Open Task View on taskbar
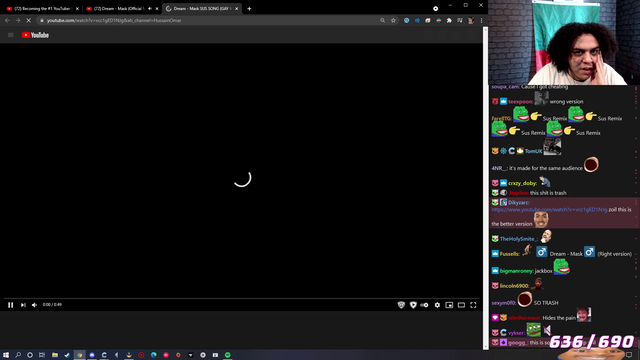 [x=42, y=355]
